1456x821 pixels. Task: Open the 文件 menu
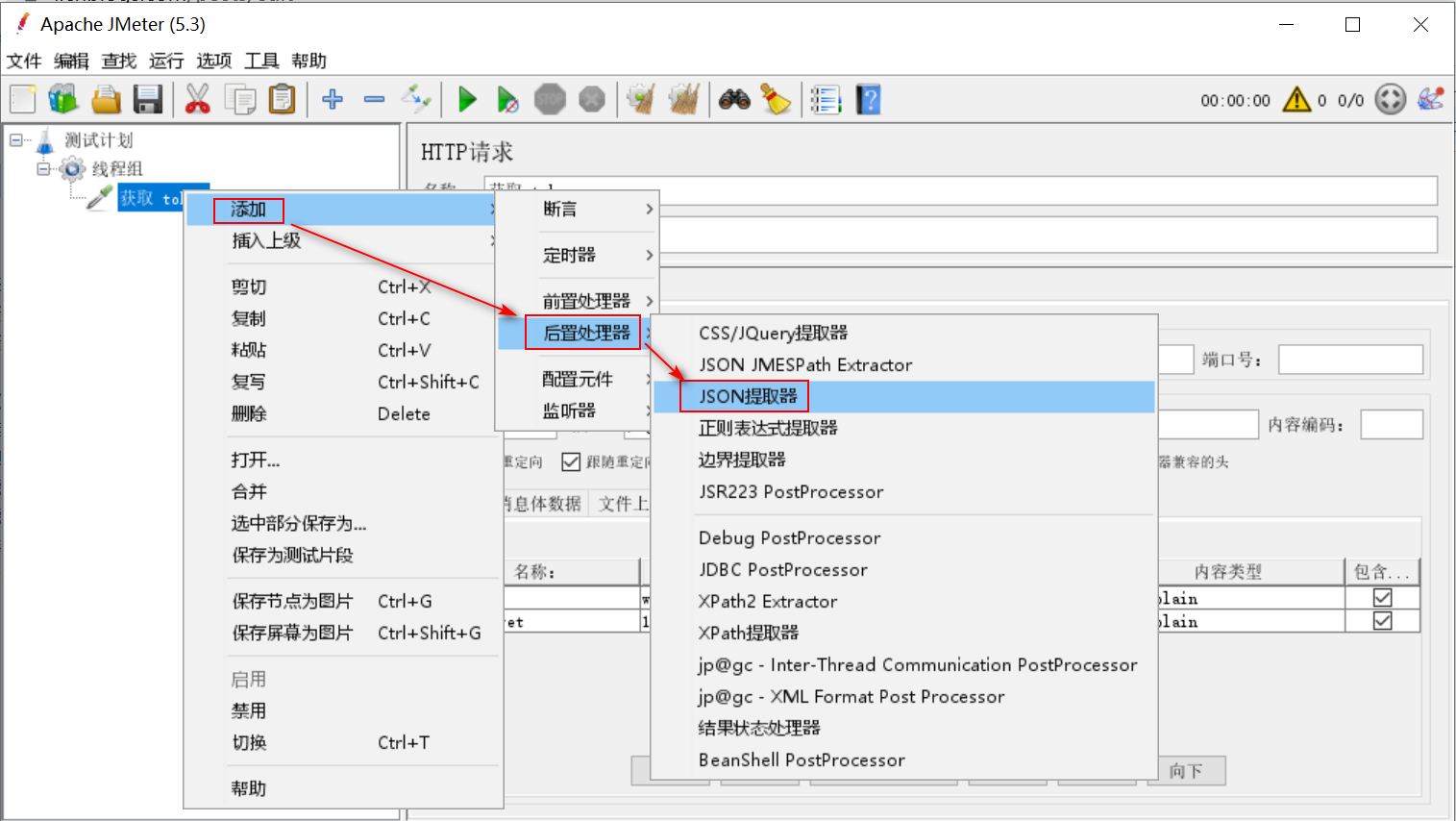pyautogui.click(x=24, y=61)
